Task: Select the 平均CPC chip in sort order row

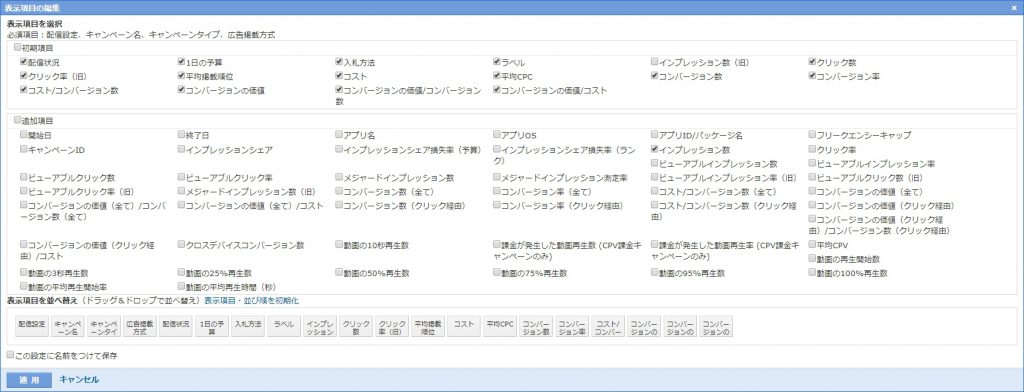Action: [x=500, y=327]
